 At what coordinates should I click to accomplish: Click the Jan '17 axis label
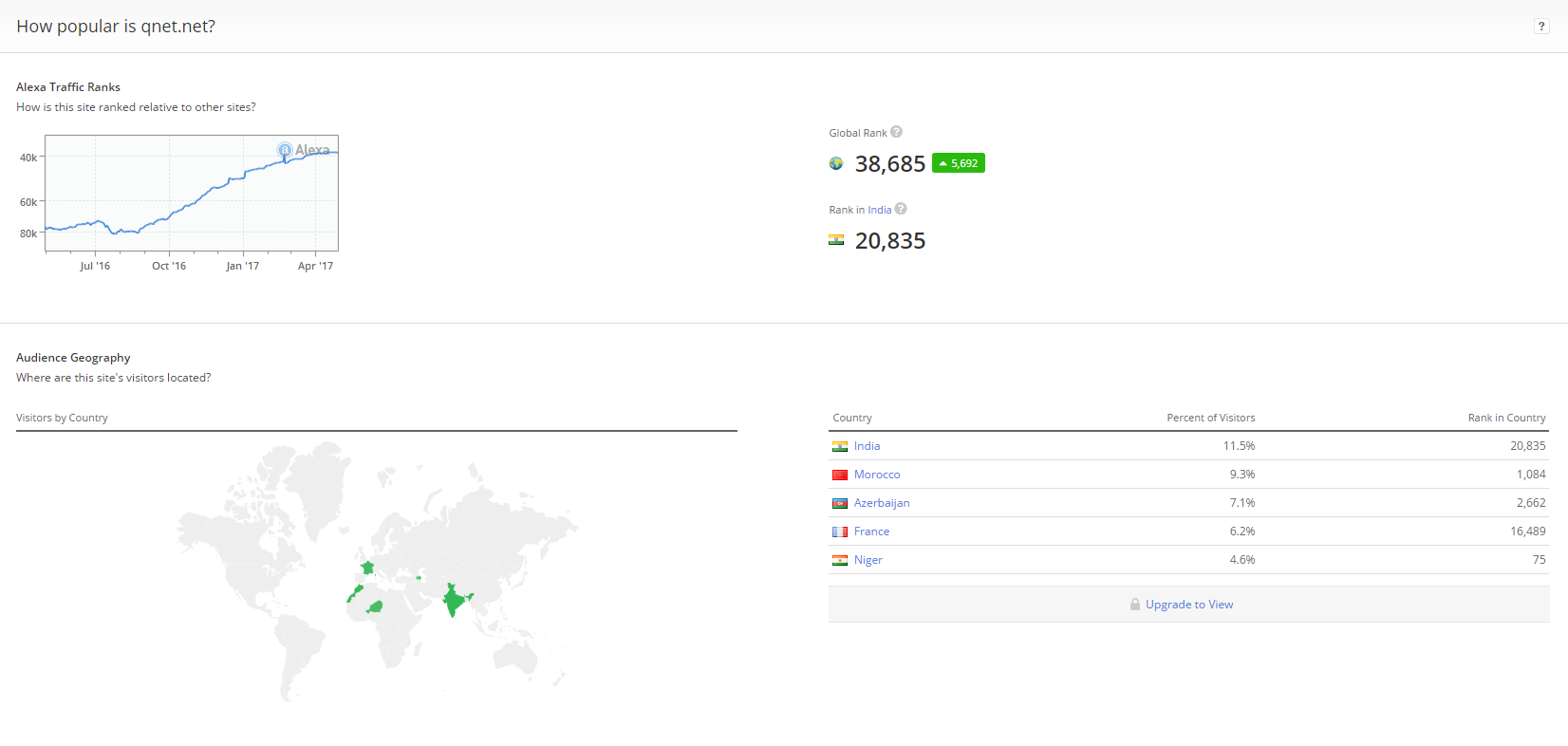coord(242,266)
